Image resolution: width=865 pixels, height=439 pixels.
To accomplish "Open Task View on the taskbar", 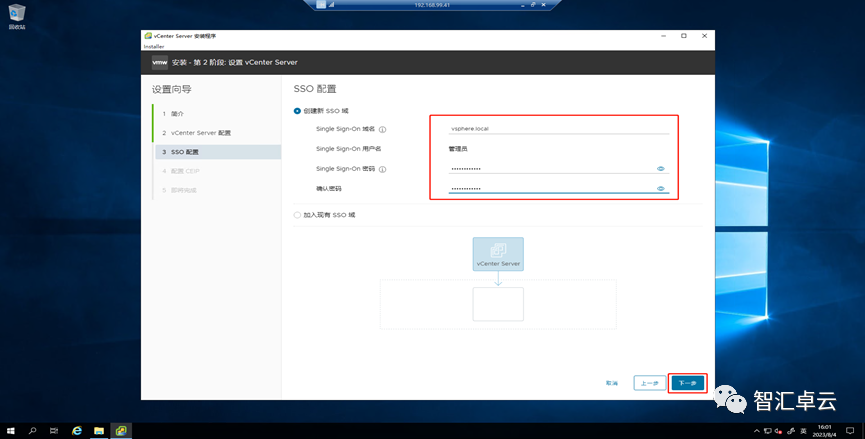I will 54,431.
